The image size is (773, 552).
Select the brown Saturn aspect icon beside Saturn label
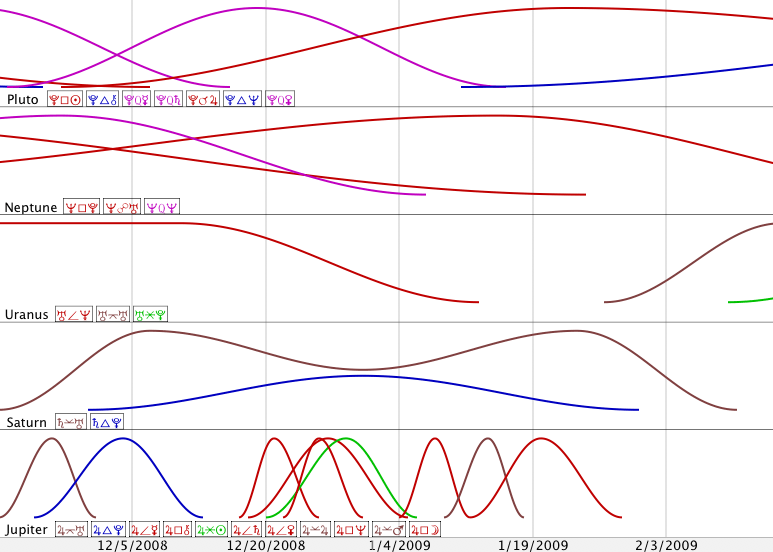coord(71,422)
